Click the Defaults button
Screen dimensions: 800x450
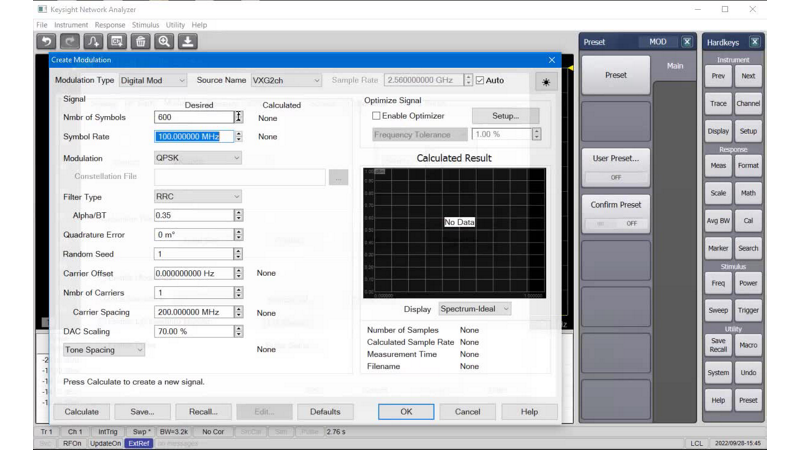pos(325,412)
